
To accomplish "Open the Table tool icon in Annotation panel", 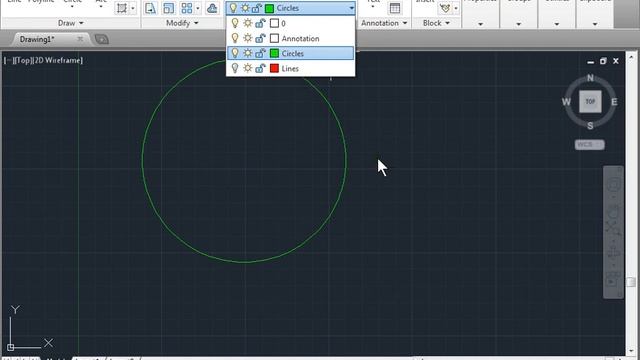I will pos(395,8).
